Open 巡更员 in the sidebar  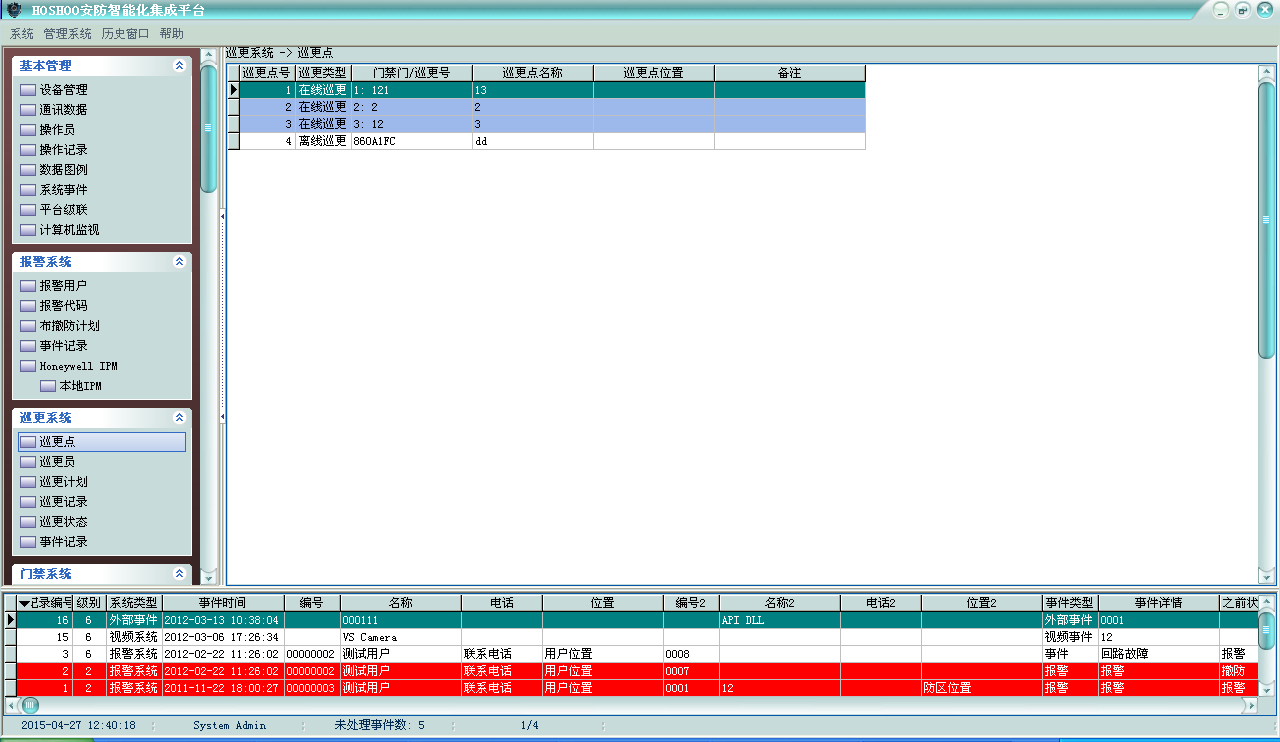[57, 462]
